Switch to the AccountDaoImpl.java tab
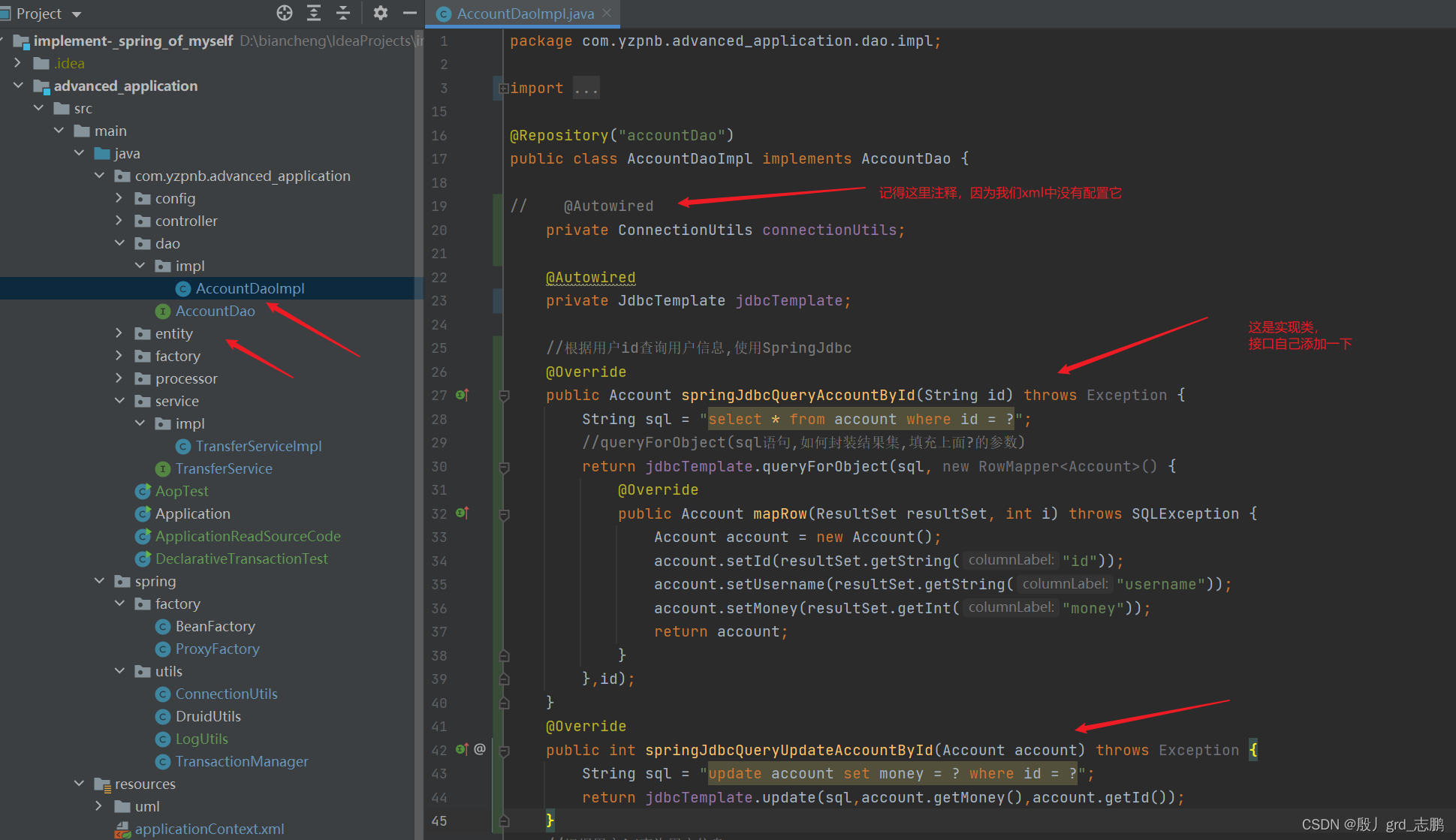Image resolution: width=1456 pixels, height=840 pixels. [x=525, y=14]
